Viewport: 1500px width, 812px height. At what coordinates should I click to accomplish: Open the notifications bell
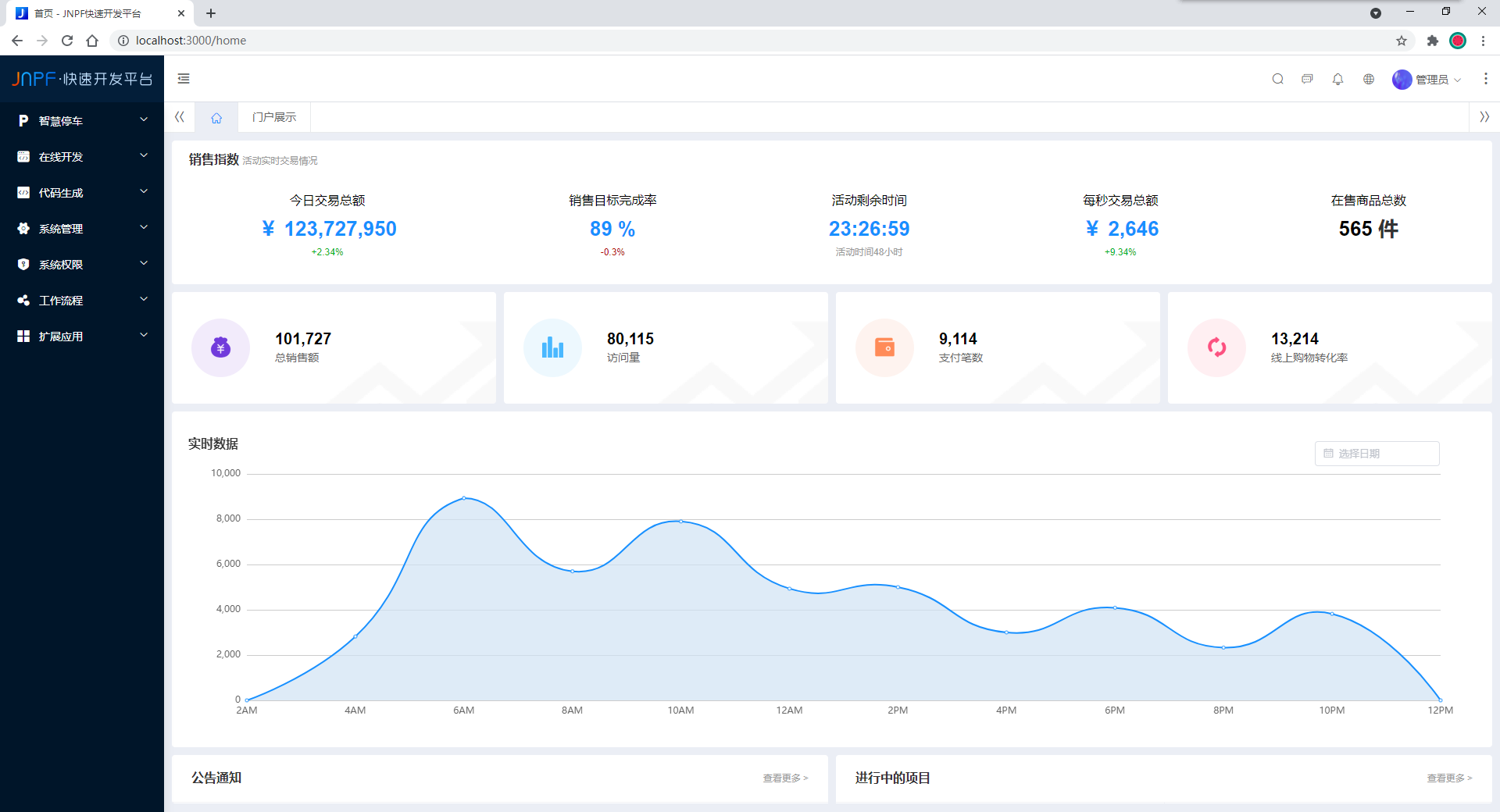pyautogui.click(x=1337, y=79)
